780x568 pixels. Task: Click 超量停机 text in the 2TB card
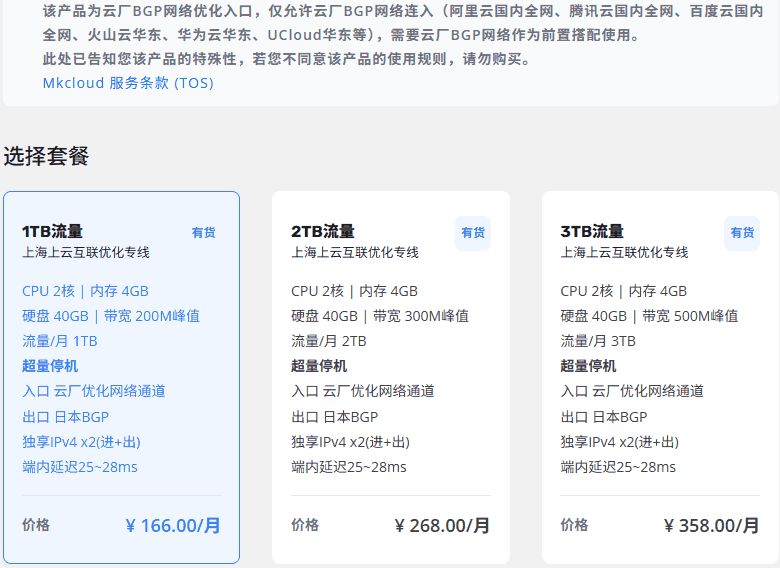click(x=319, y=366)
